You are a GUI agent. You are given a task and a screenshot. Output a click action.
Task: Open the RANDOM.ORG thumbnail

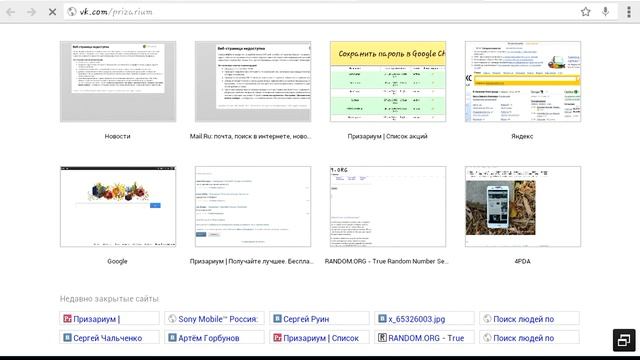pos(388,207)
